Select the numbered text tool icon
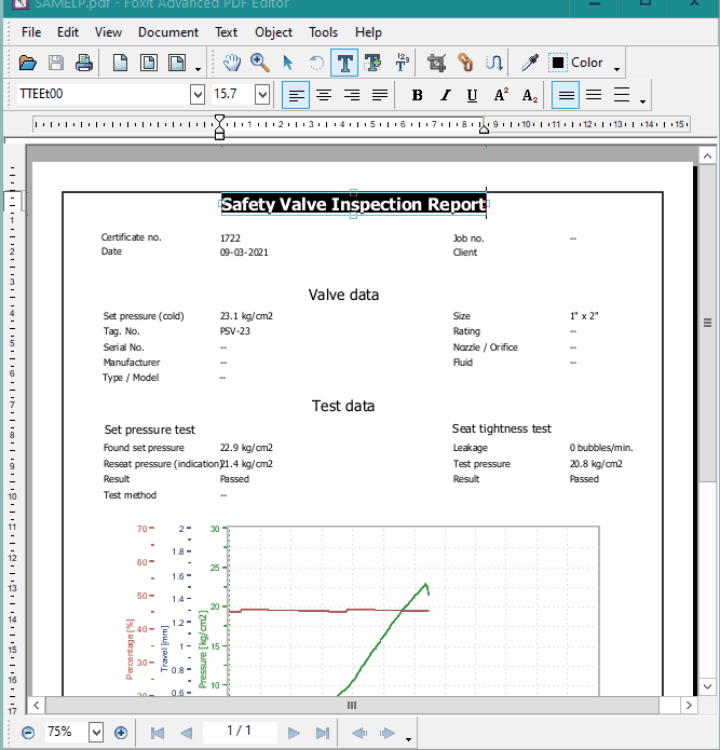 401,63
